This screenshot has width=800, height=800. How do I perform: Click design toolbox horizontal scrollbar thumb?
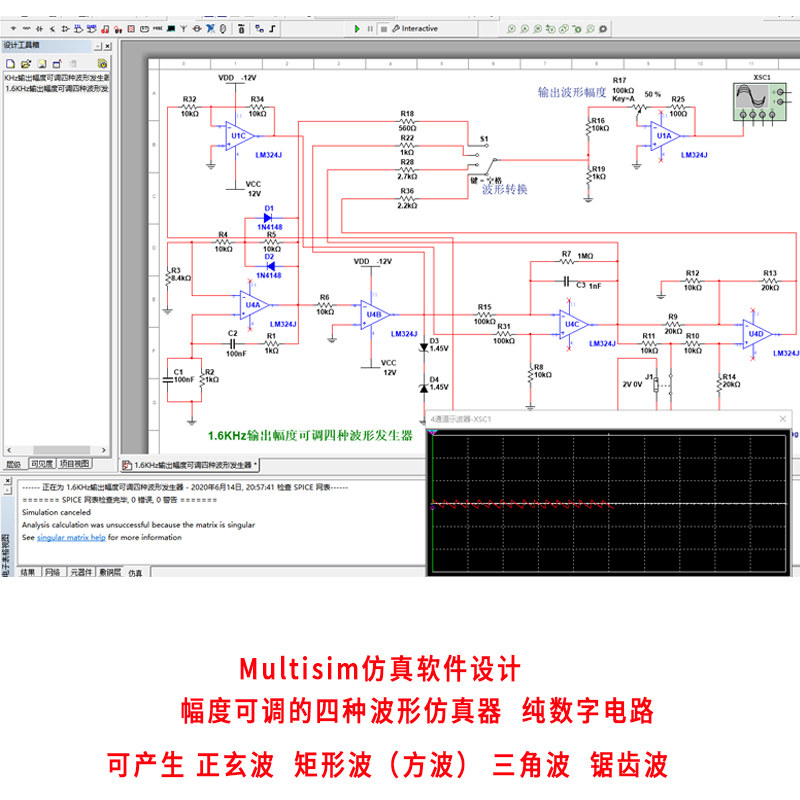point(62,450)
